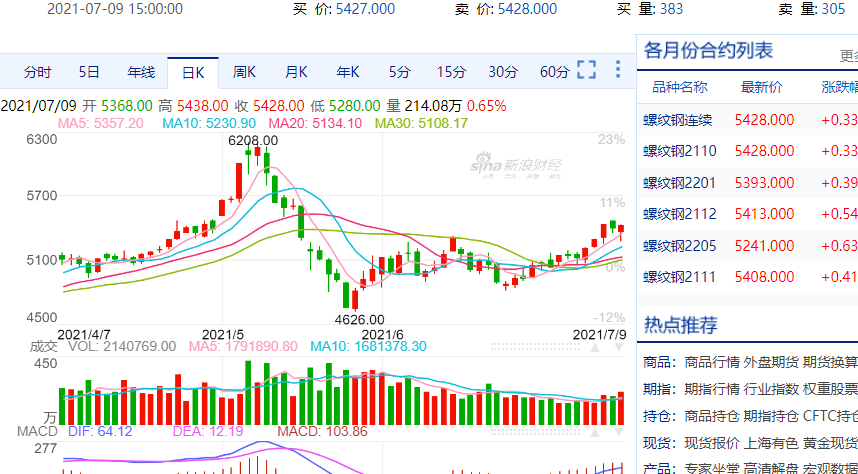Move MACD panel down with arrow
Screen dimensions: 858x474
[619, 432]
